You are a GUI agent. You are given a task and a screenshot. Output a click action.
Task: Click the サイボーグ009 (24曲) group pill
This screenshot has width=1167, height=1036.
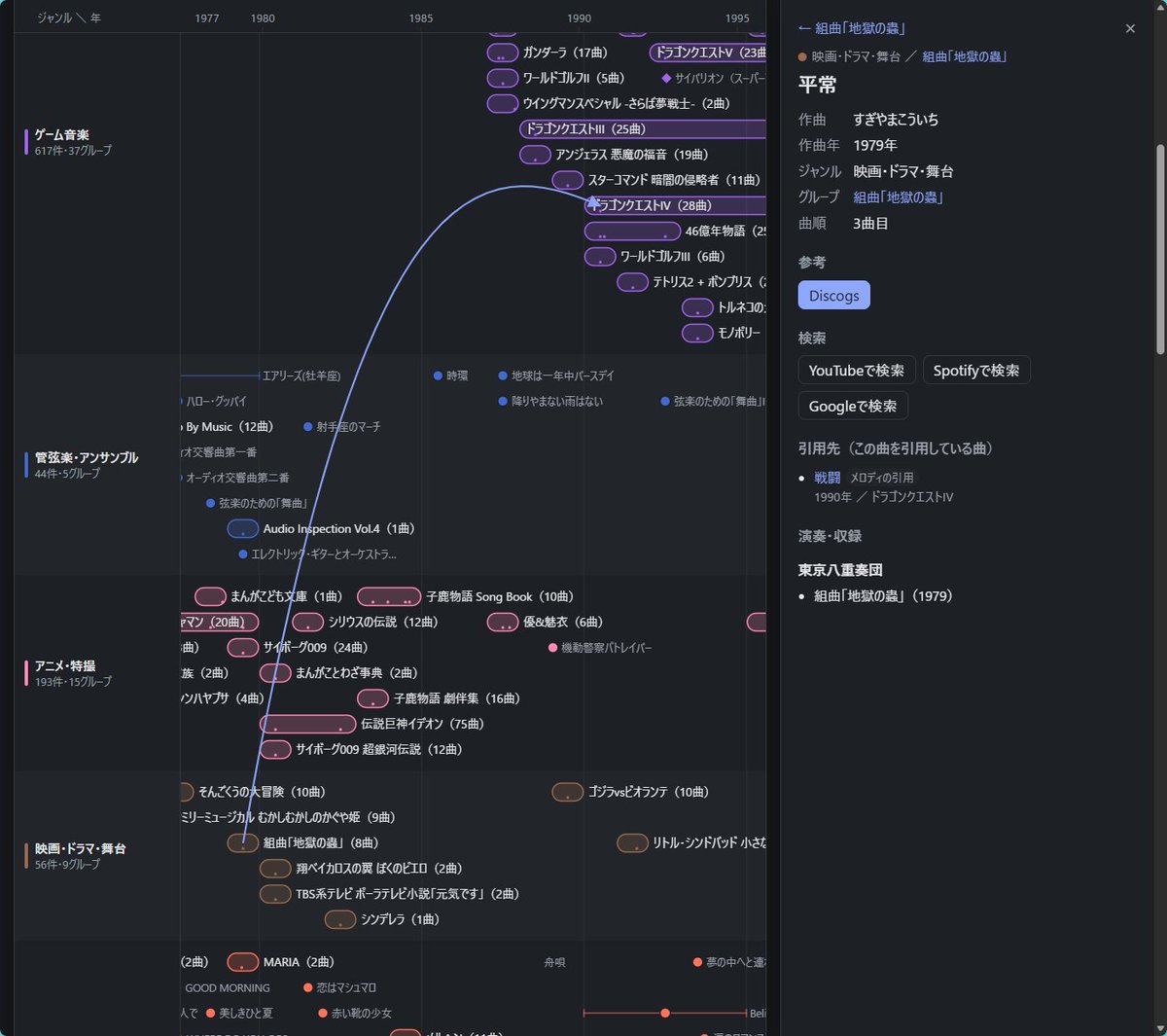243,648
